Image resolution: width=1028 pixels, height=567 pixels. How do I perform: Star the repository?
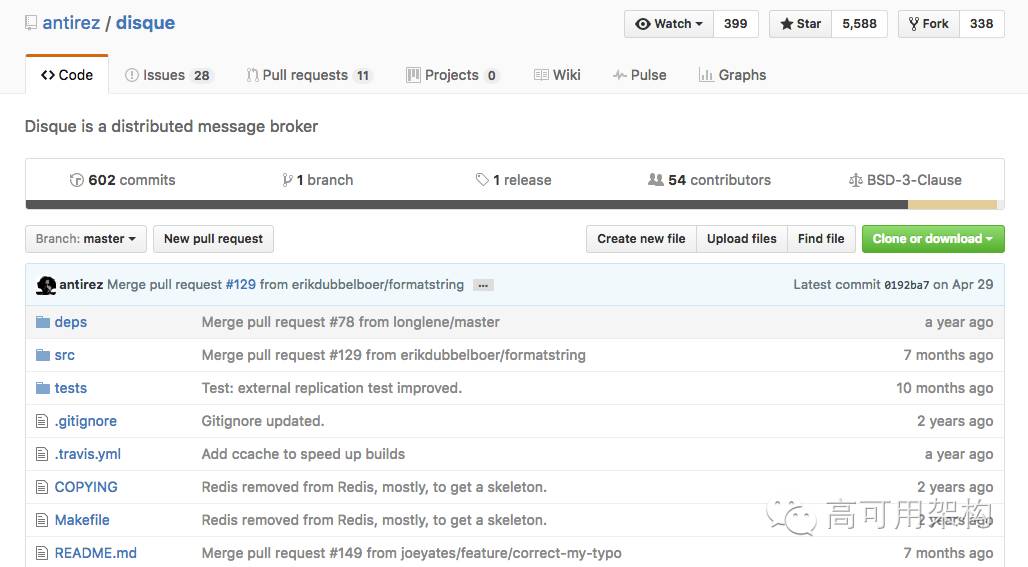tap(801, 24)
